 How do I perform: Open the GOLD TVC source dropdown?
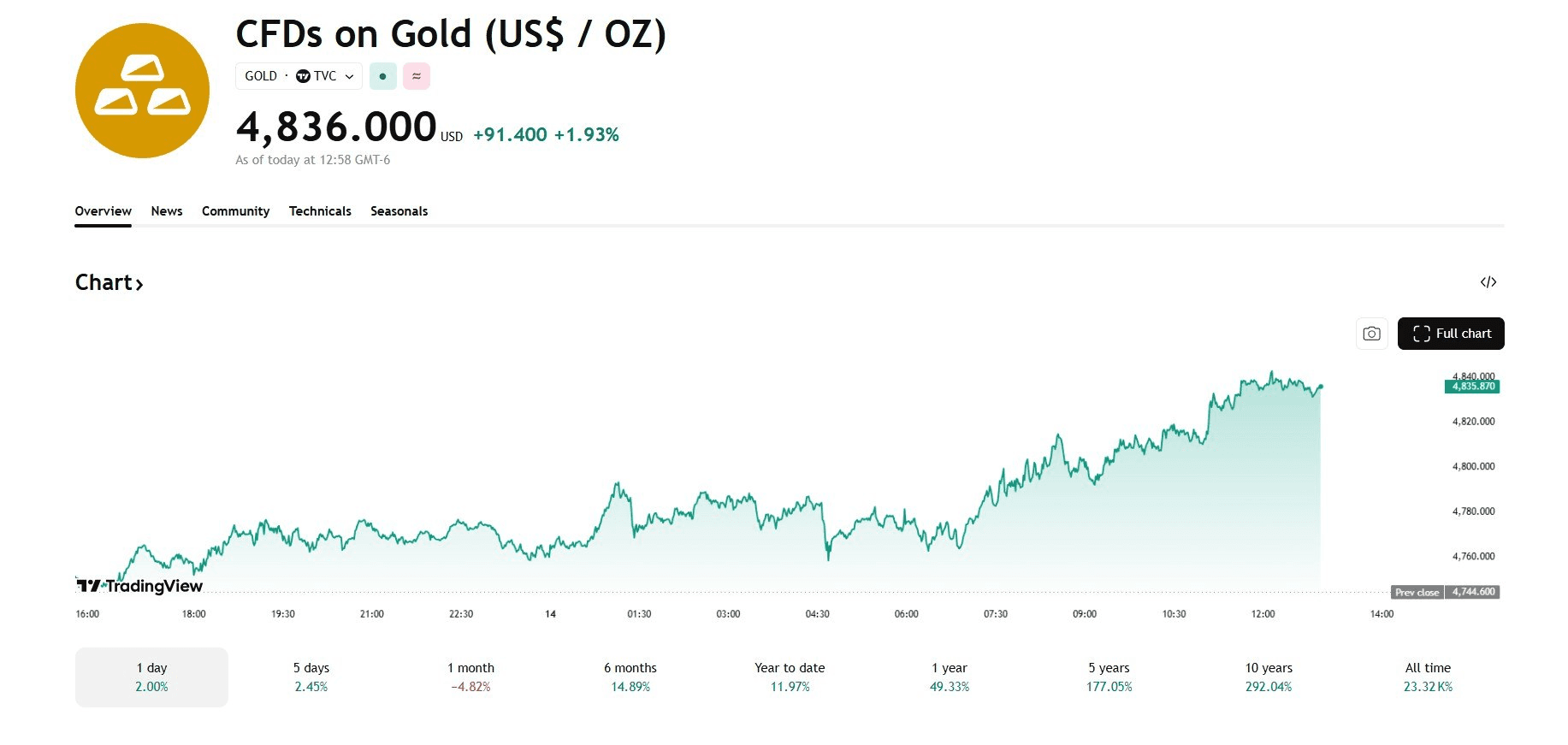299,76
